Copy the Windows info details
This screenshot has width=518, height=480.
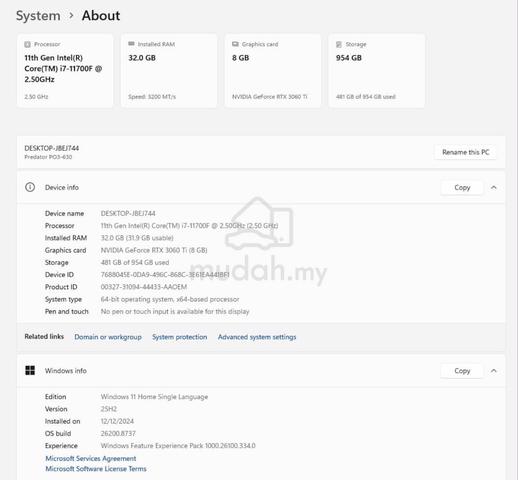[462, 371]
